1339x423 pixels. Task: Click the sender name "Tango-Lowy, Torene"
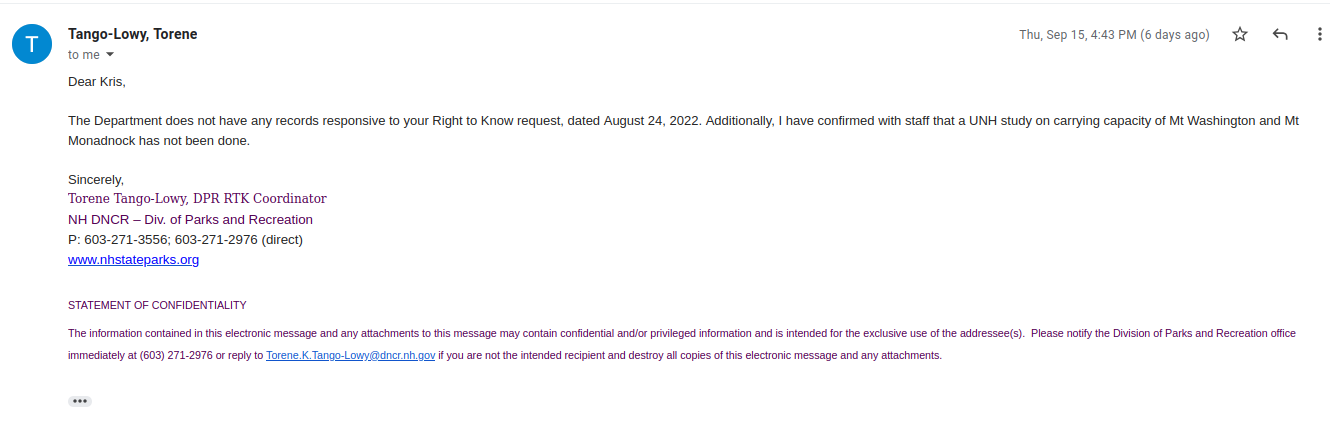(x=132, y=34)
